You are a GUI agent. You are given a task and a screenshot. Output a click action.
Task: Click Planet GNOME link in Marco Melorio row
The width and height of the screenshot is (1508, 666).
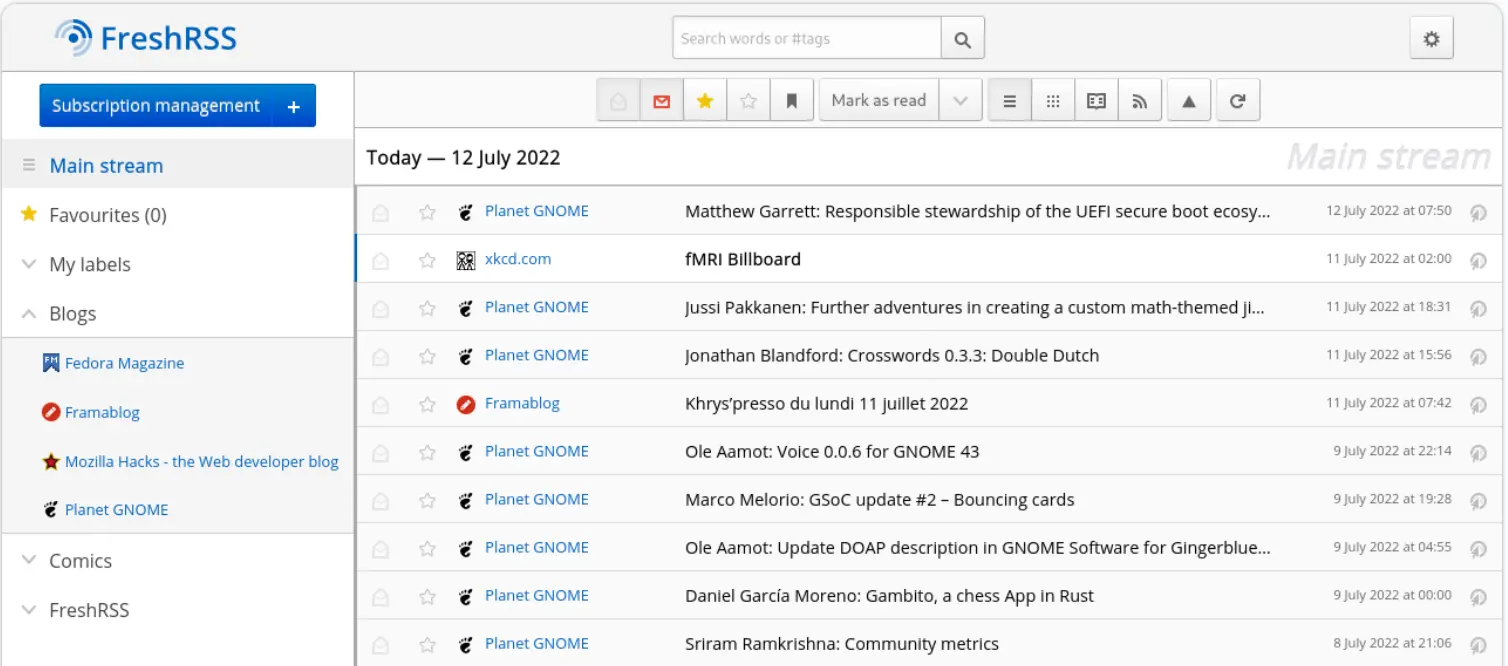tap(537, 499)
